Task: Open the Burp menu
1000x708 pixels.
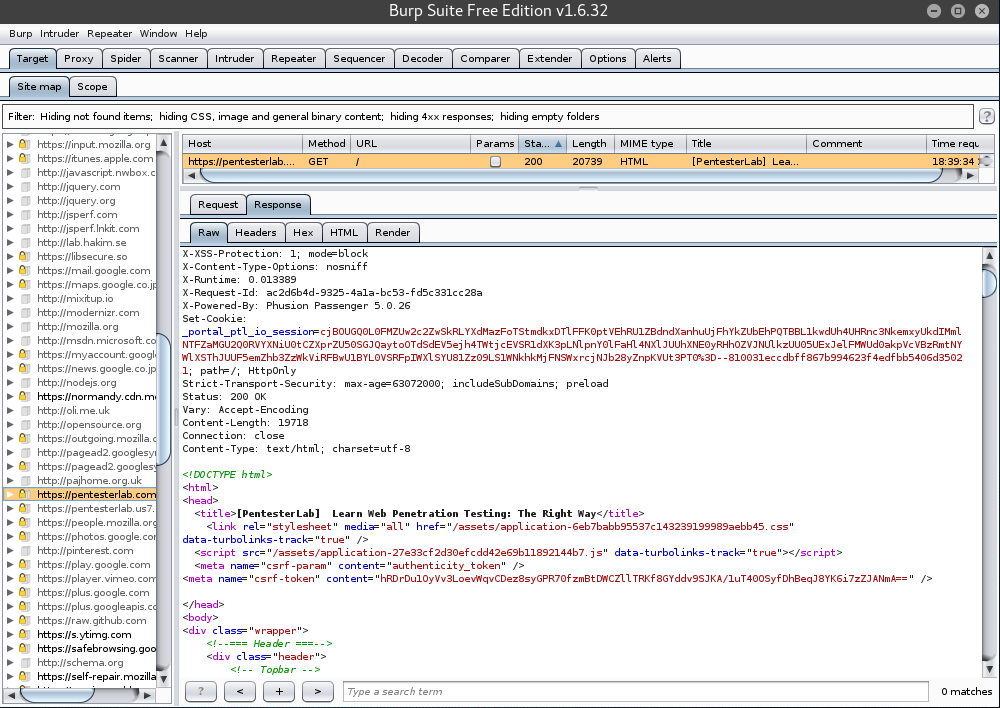Action: pyautogui.click(x=20, y=34)
